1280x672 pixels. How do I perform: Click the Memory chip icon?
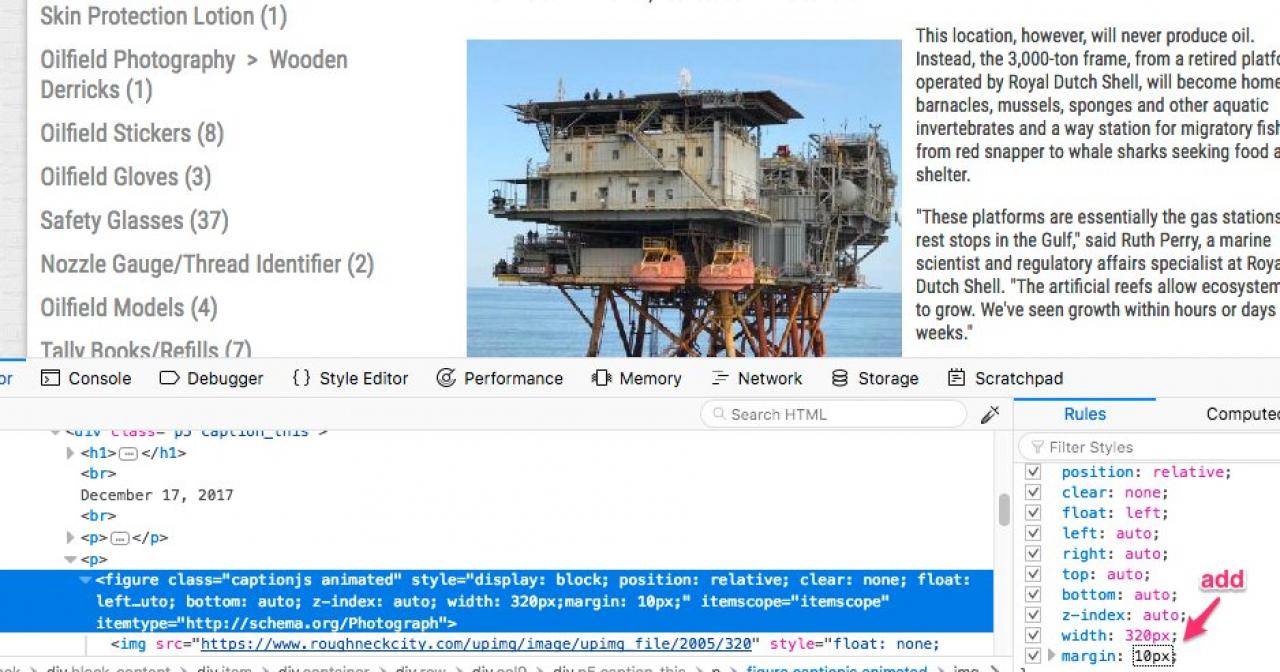[x=601, y=378]
